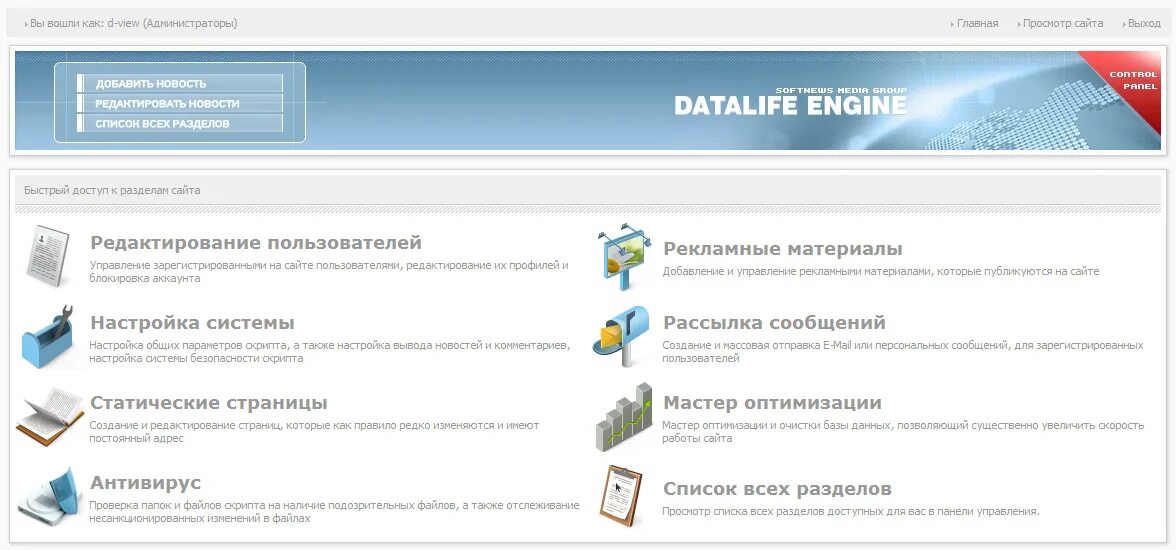Click the Antivirus shield icon
The width and height of the screenshot is (1176, 550).
[x=49, y=497]
